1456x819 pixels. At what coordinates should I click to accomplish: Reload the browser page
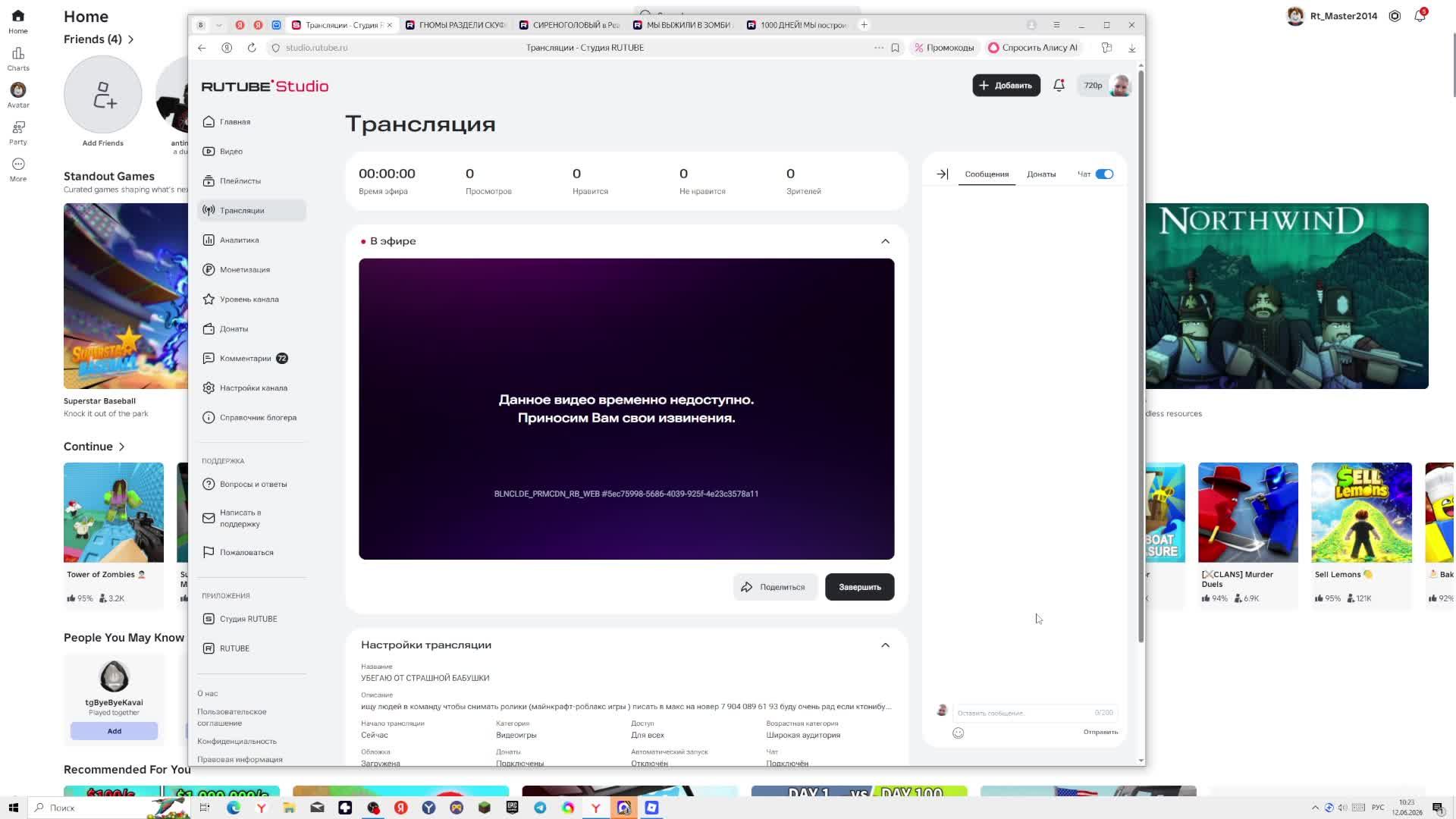pos(252,48)
